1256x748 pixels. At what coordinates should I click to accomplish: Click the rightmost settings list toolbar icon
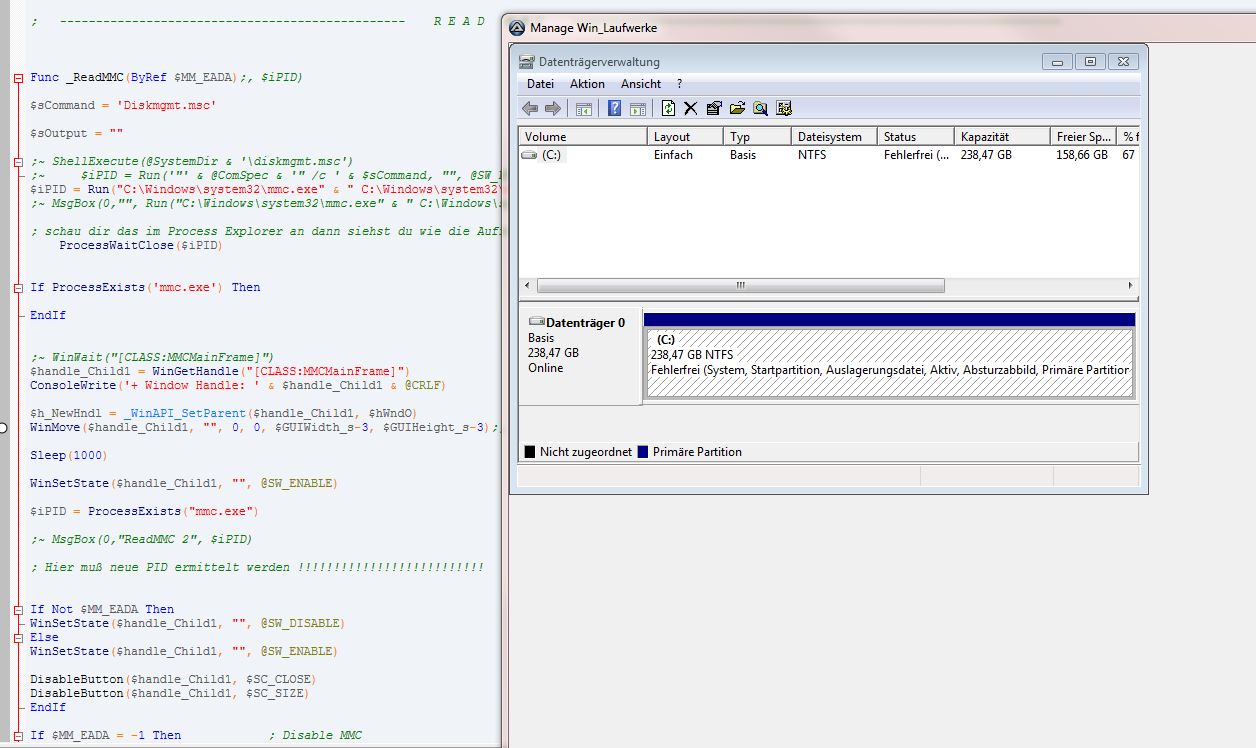coord(784,108)
